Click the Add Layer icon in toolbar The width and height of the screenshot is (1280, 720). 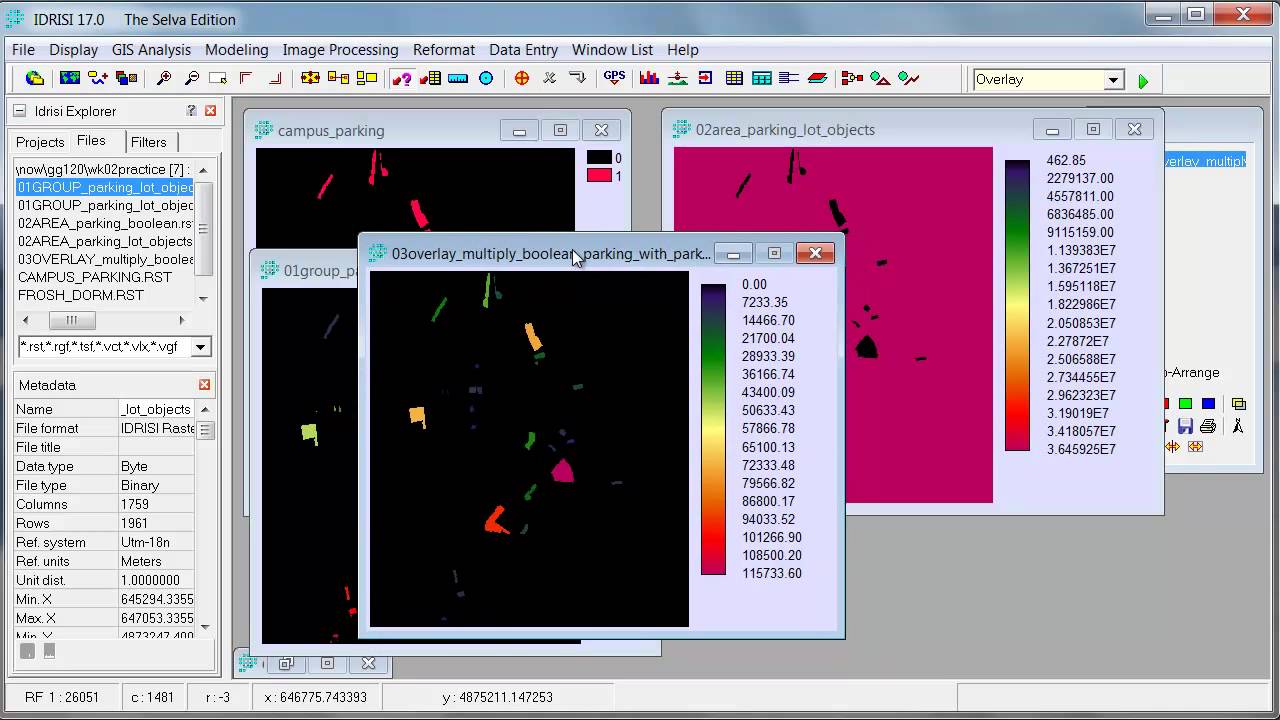point(98,78)
